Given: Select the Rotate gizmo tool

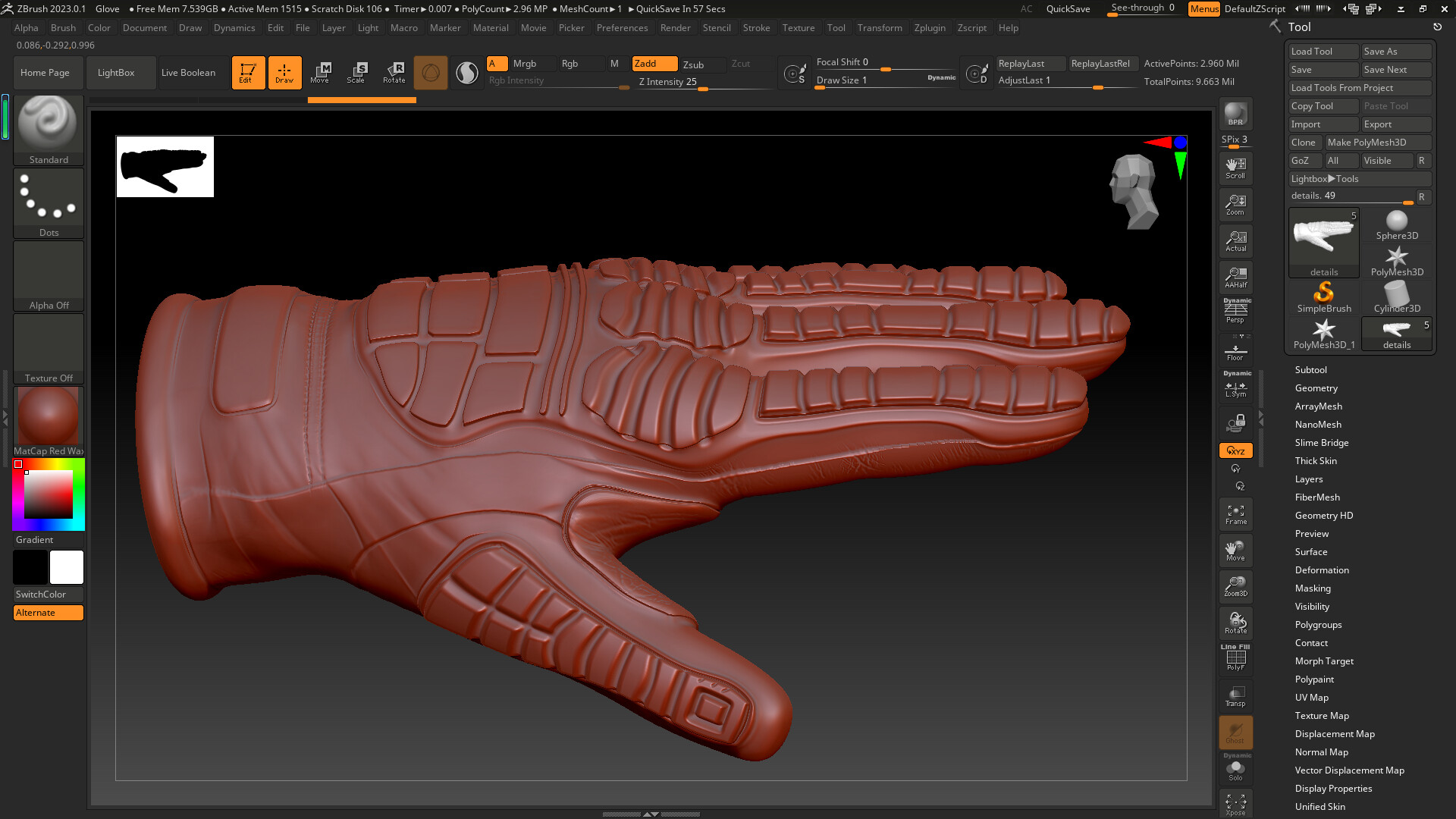Looking at the screenshot, I should [394, 72].
